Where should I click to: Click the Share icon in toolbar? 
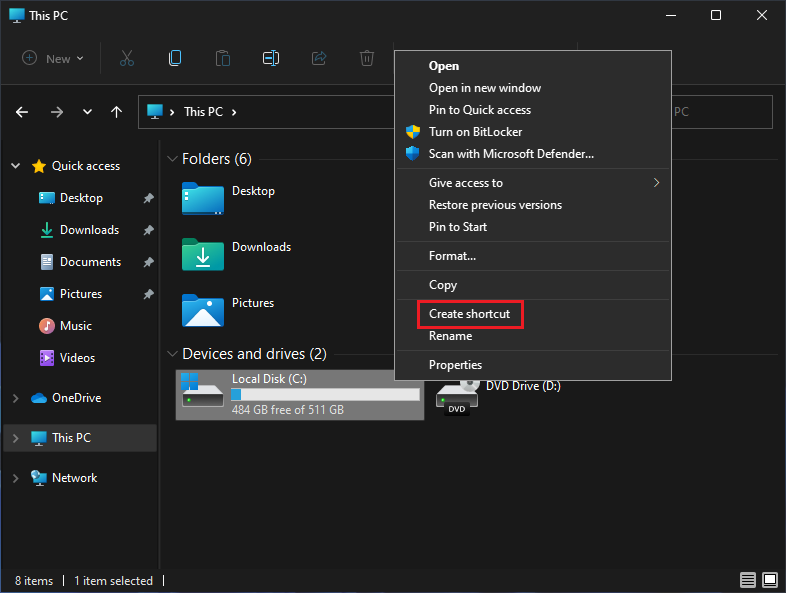(x=319, y=58)
